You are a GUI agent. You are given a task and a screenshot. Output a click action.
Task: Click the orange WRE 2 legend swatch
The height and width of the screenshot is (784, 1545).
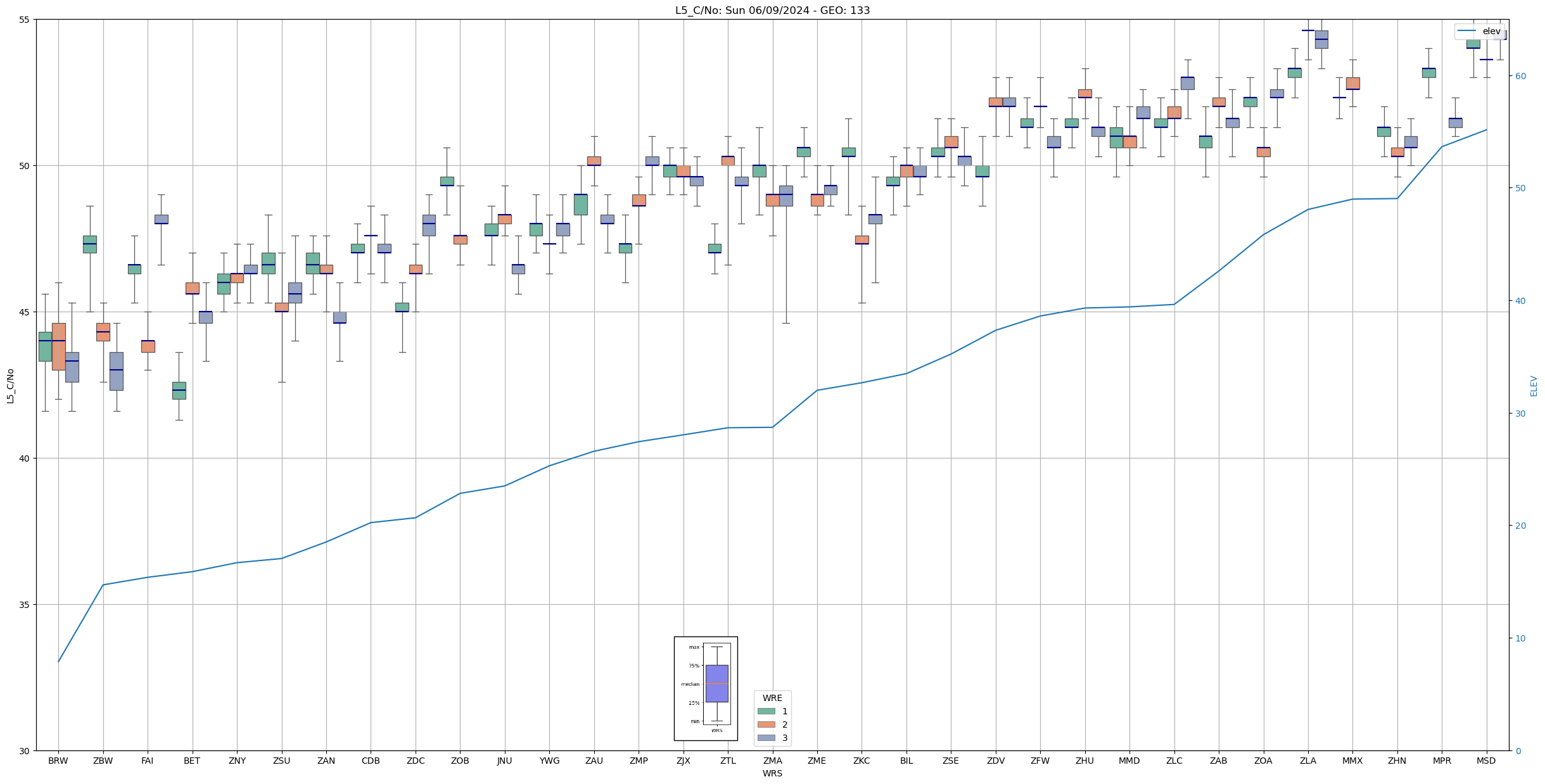(x=766, y=724)
